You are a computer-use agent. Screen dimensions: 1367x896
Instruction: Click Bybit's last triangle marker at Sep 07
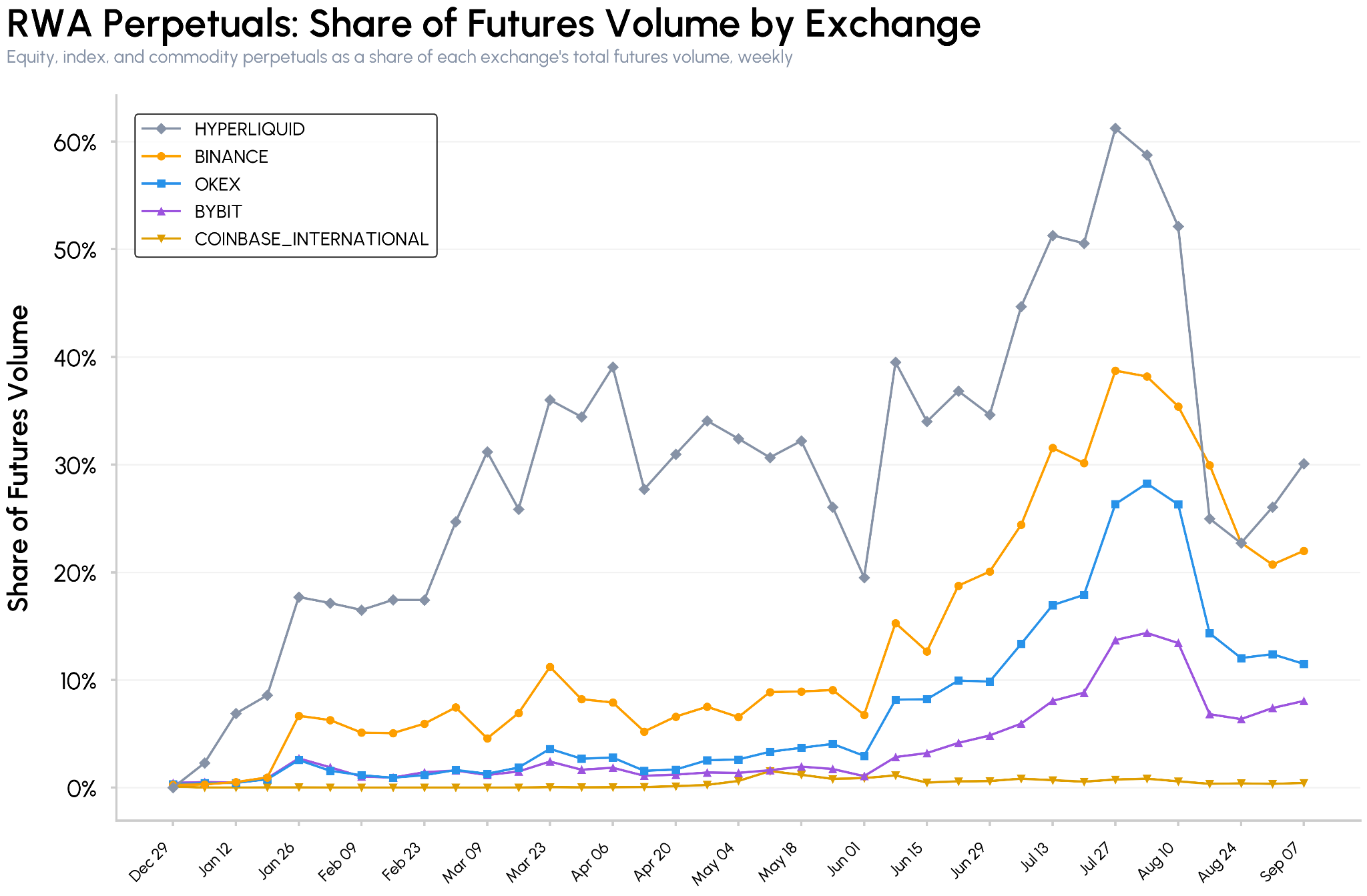pyautogui.click(x=1304, y=701)
